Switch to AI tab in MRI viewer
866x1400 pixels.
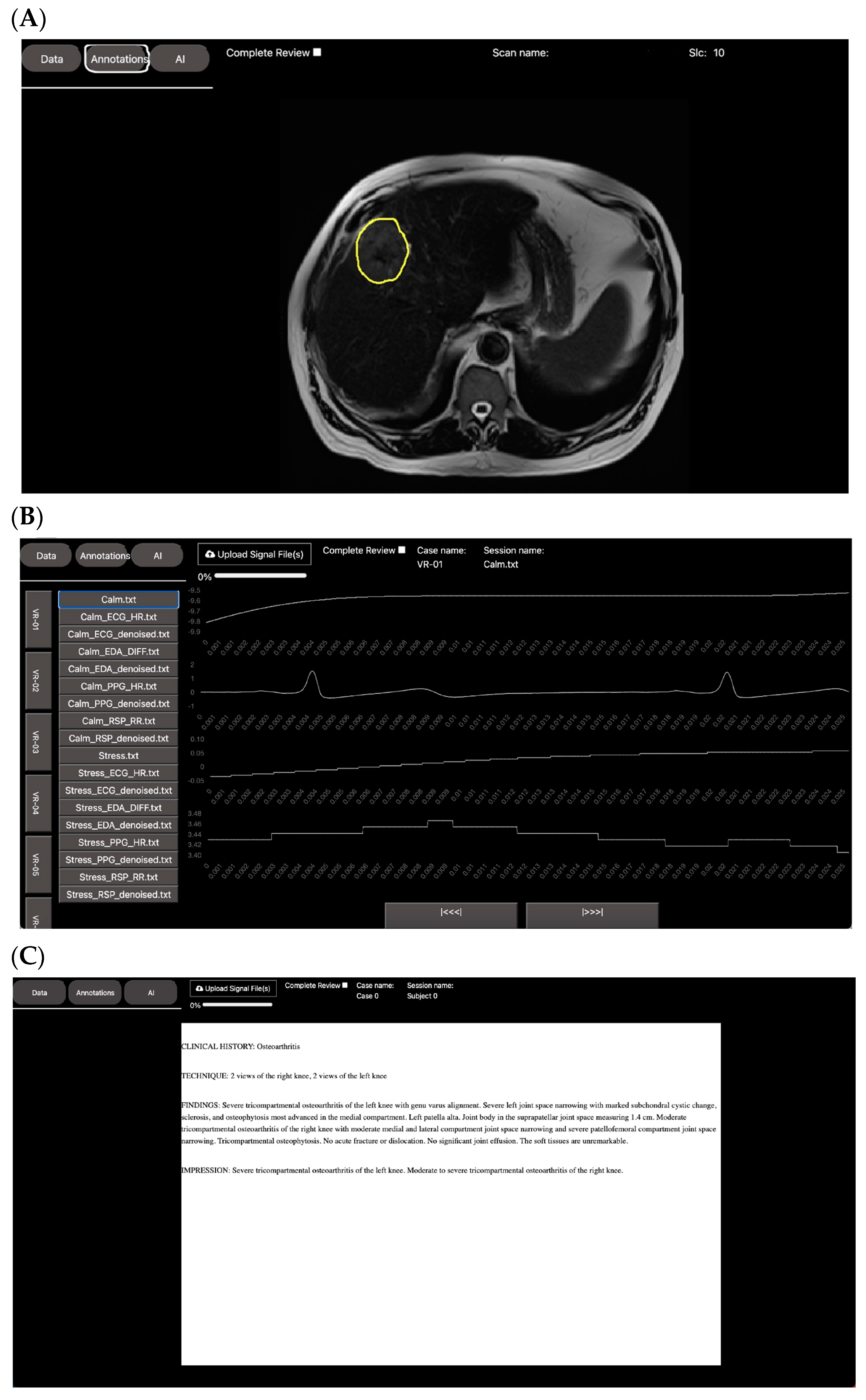(x=180, y=59)
